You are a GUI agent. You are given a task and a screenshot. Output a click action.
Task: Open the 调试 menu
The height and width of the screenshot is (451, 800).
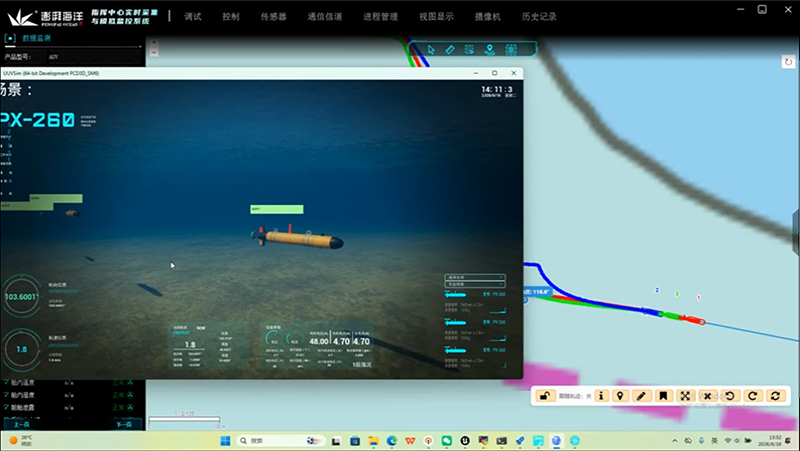(193, 17)
